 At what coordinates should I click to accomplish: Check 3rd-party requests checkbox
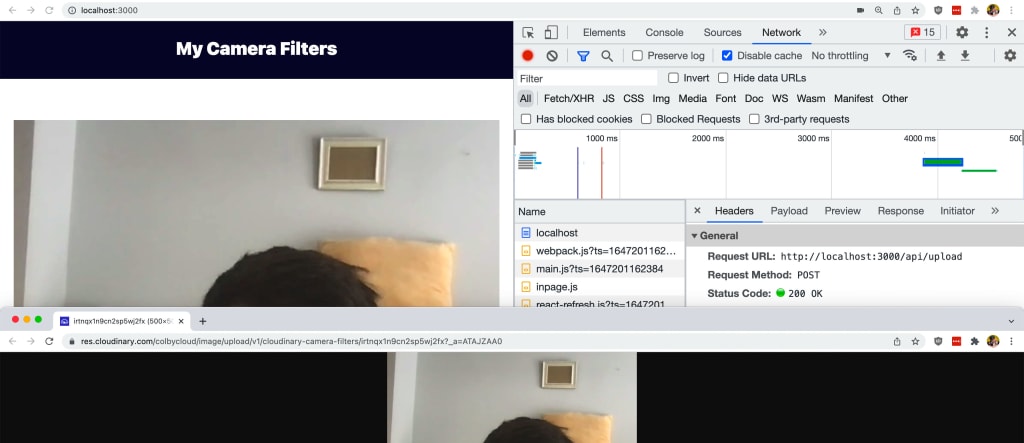pyautogui.click(x=754, y=119)
